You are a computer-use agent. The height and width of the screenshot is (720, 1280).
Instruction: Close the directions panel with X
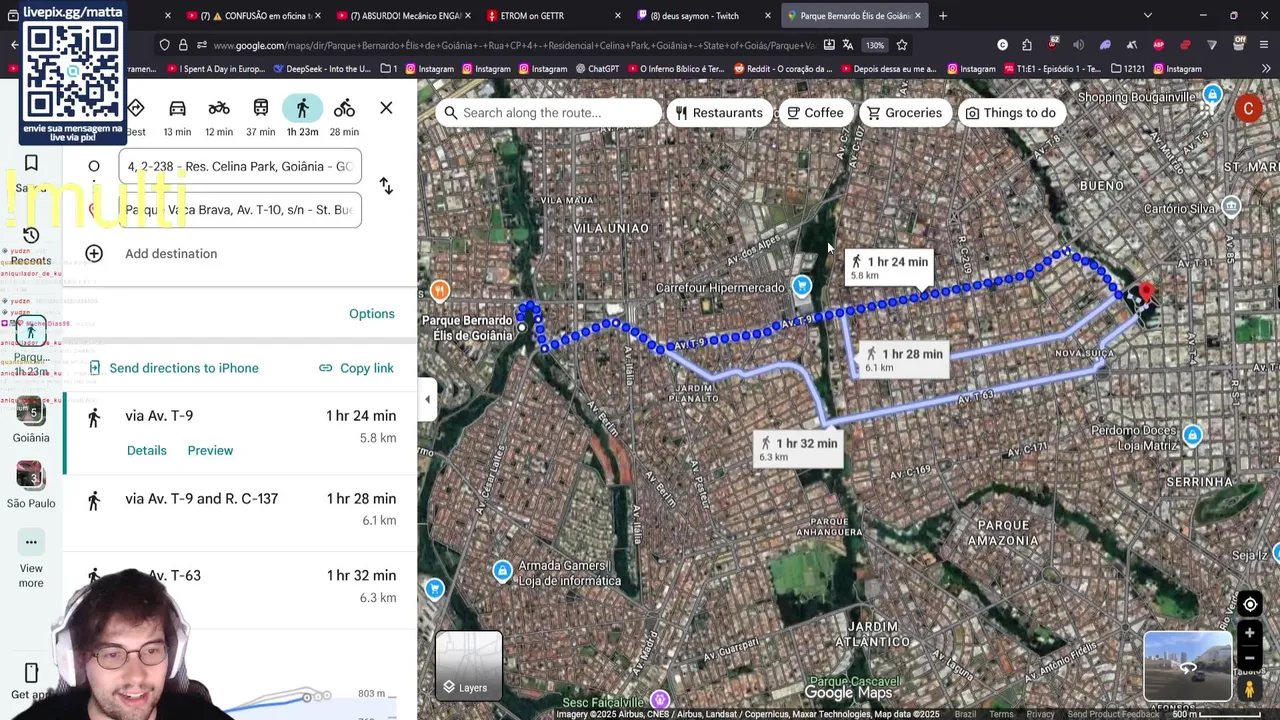point(386,108)
